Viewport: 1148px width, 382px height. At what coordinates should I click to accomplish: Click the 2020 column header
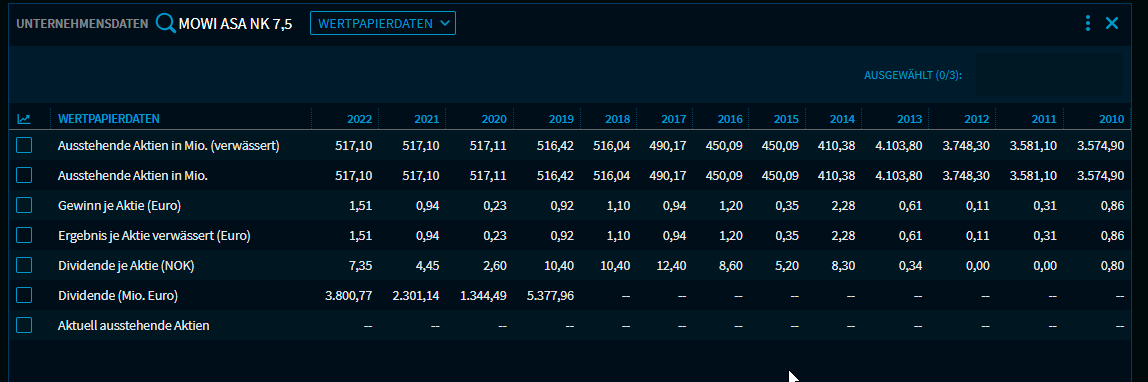coord(494,119)
